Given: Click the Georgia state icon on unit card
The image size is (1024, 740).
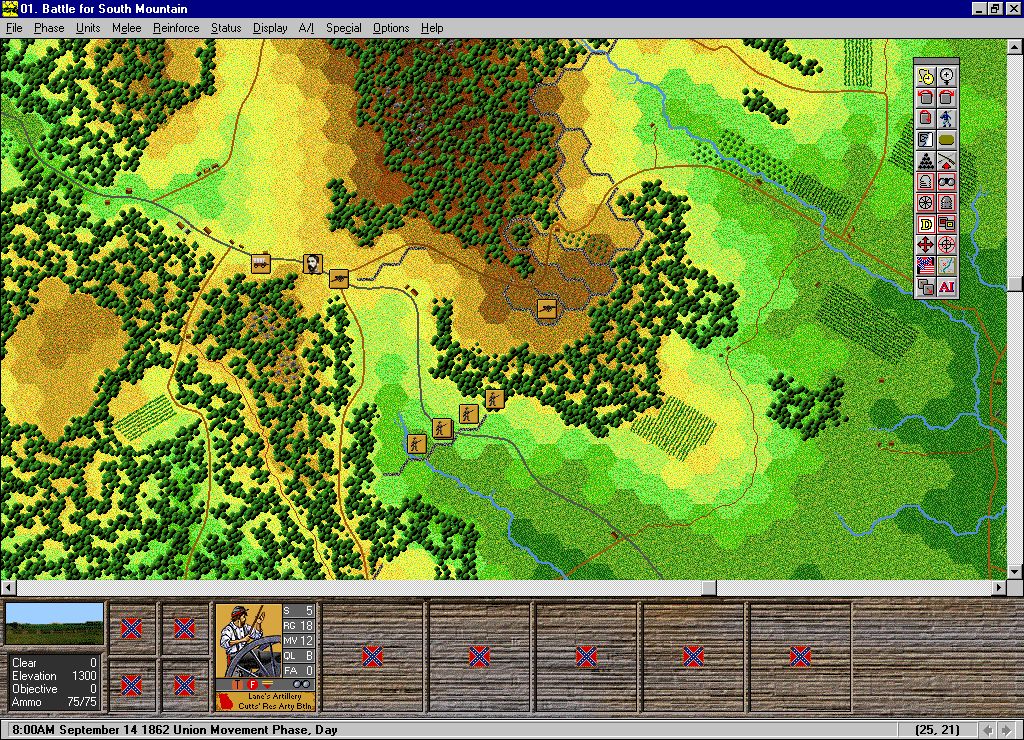Looking at the screenshot, I should tap(225, 701).
